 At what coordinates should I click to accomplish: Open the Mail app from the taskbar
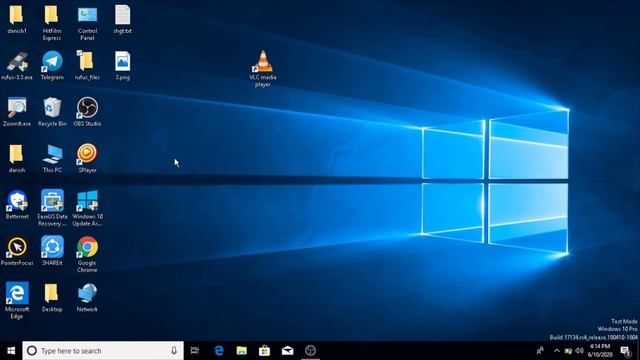tap(287, 351)
